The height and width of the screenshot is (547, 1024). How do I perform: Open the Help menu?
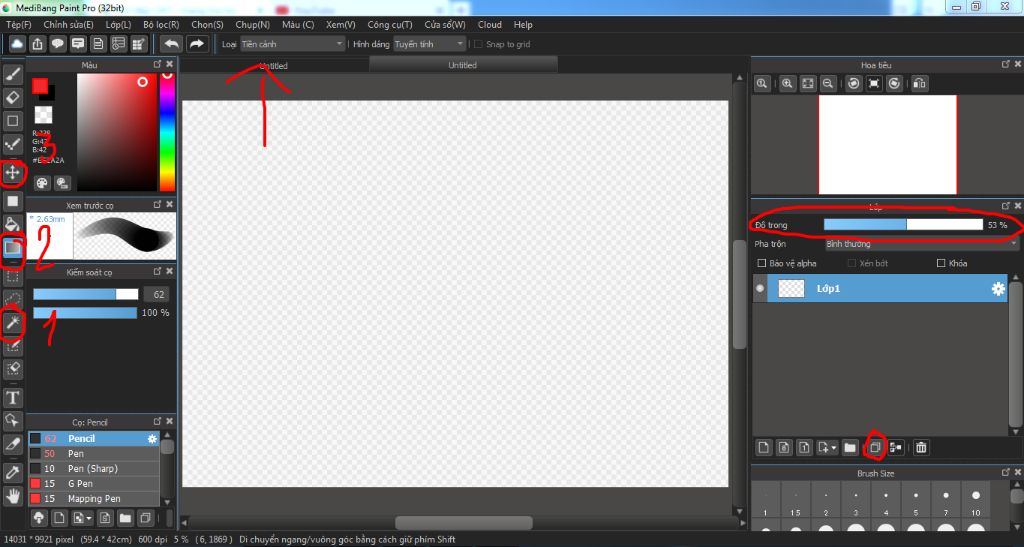click(x=523, y=25)
